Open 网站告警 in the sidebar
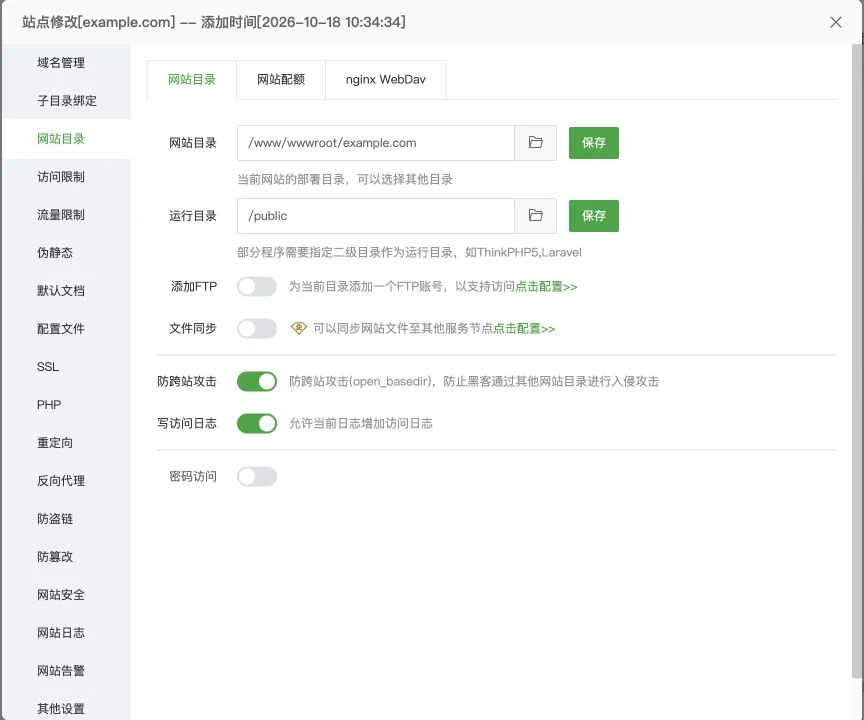The width and height of the screenshot is (864, 720). tap(66, 670)
